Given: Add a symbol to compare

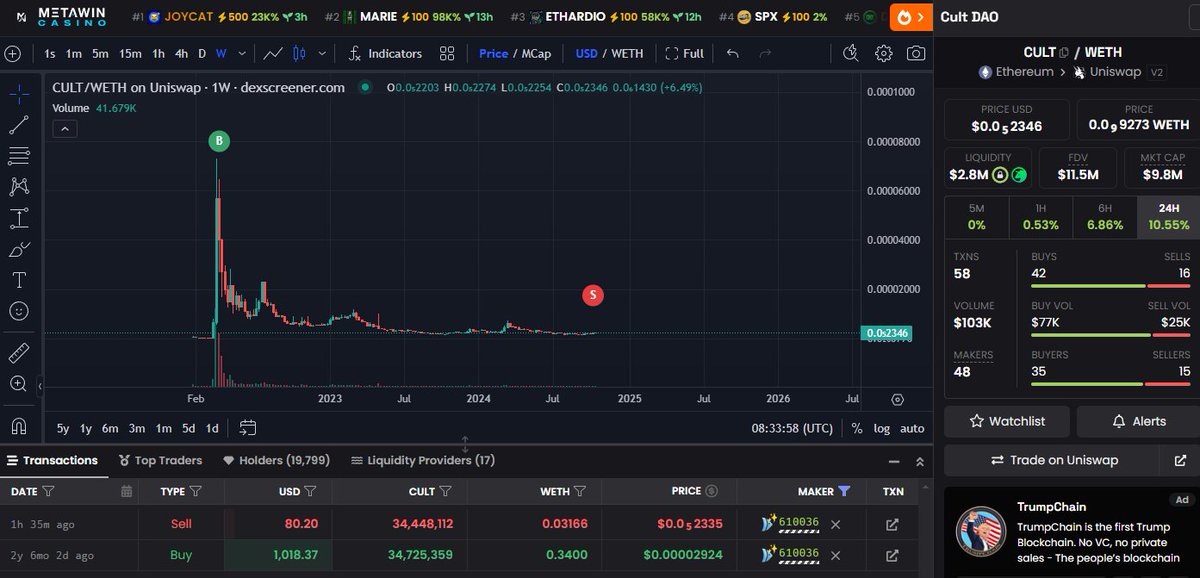Looking at the screenshot, I should (x=12, y=53).
